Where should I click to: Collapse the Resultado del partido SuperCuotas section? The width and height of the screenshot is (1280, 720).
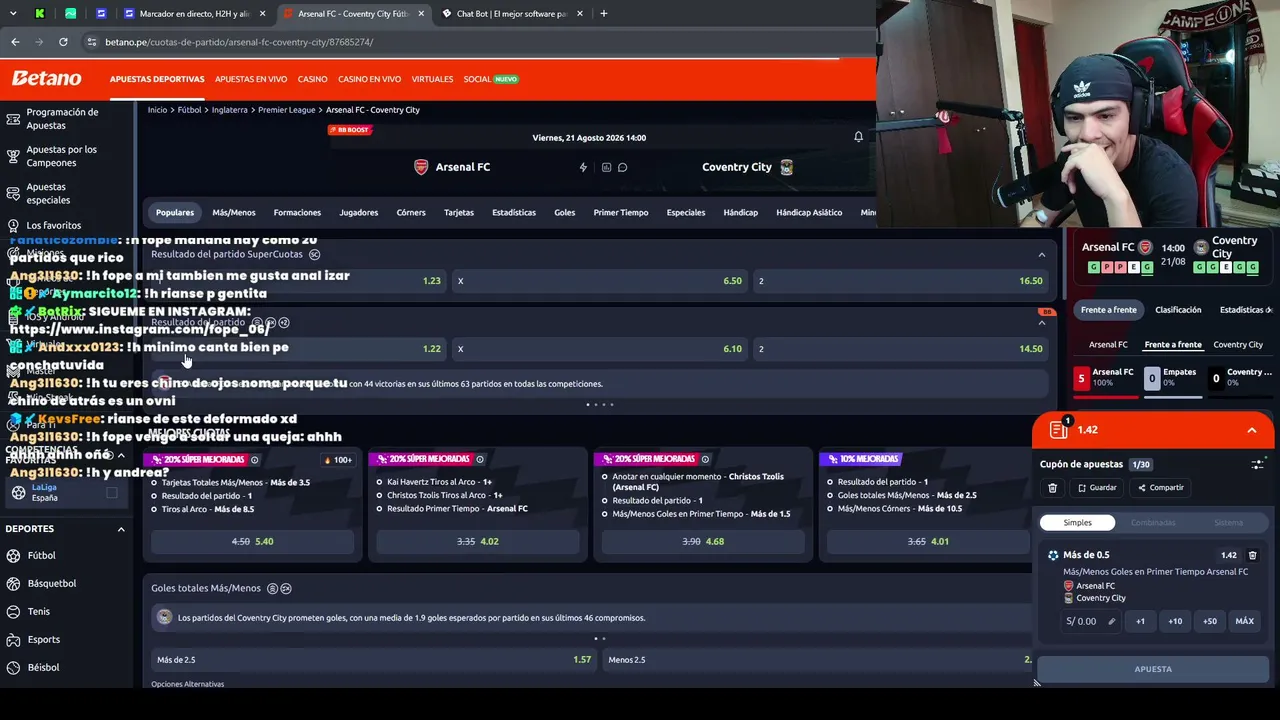point(1041,255)
